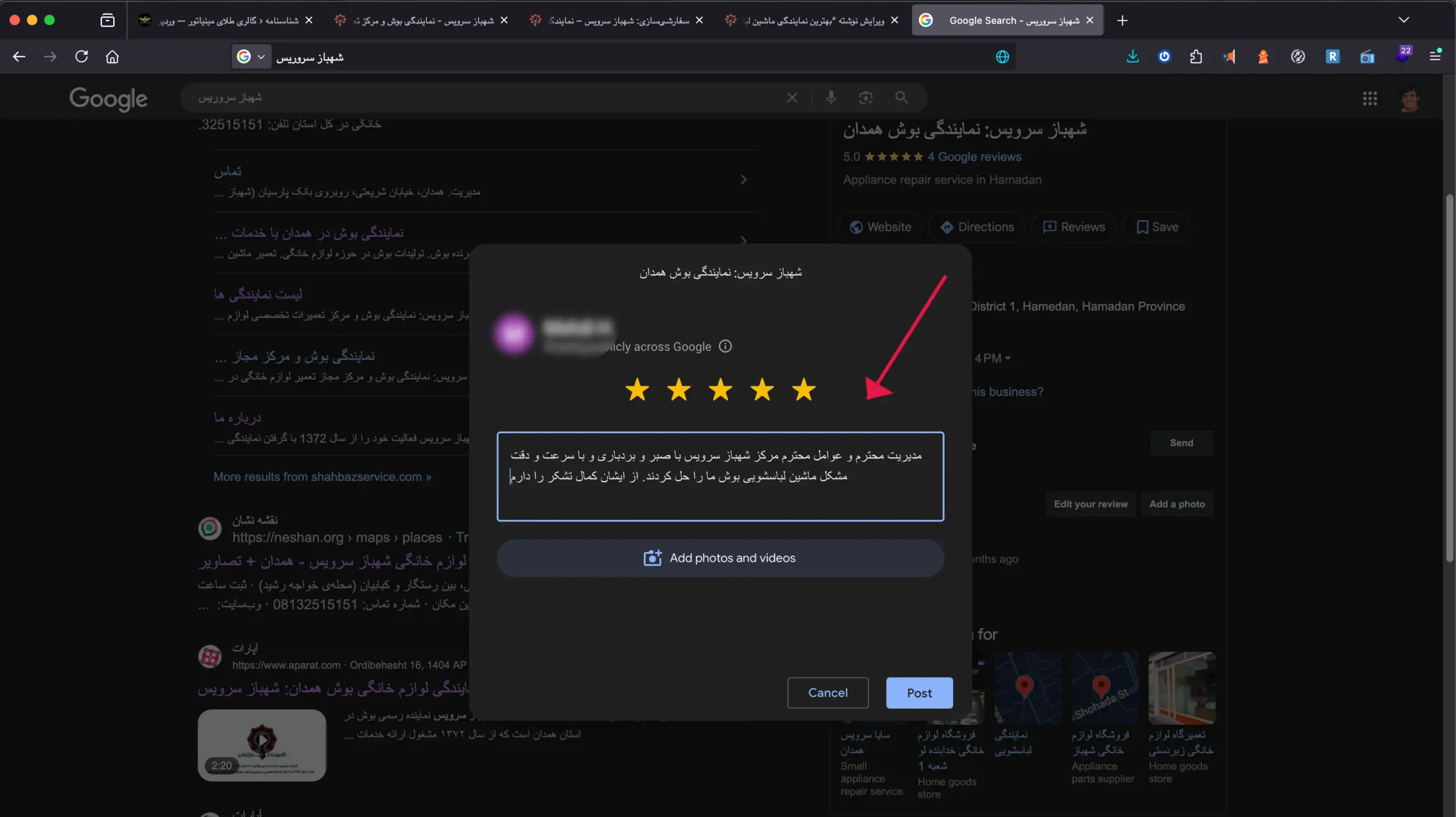1456x817 pixels.
Task: Play the Aparat video thumbnail
Action: pyautogui.click(x=262, y=745)
